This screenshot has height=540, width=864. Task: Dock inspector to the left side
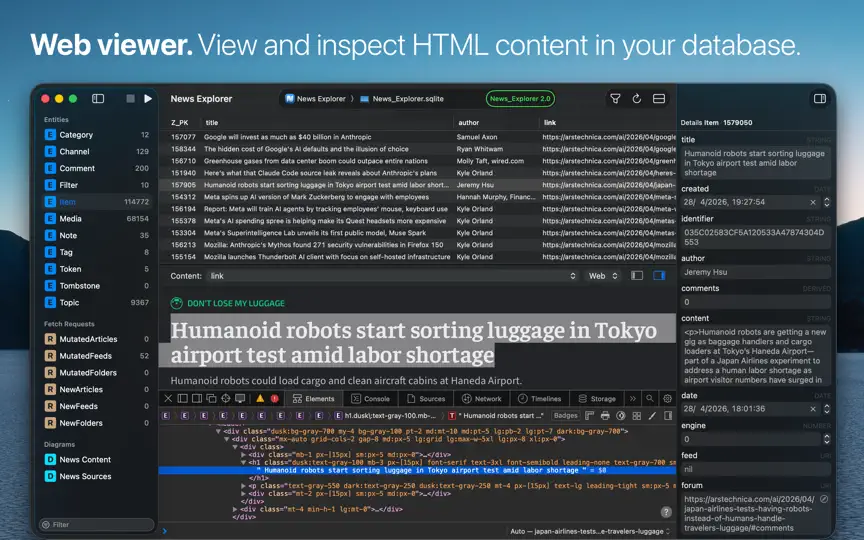coord(182,398)
